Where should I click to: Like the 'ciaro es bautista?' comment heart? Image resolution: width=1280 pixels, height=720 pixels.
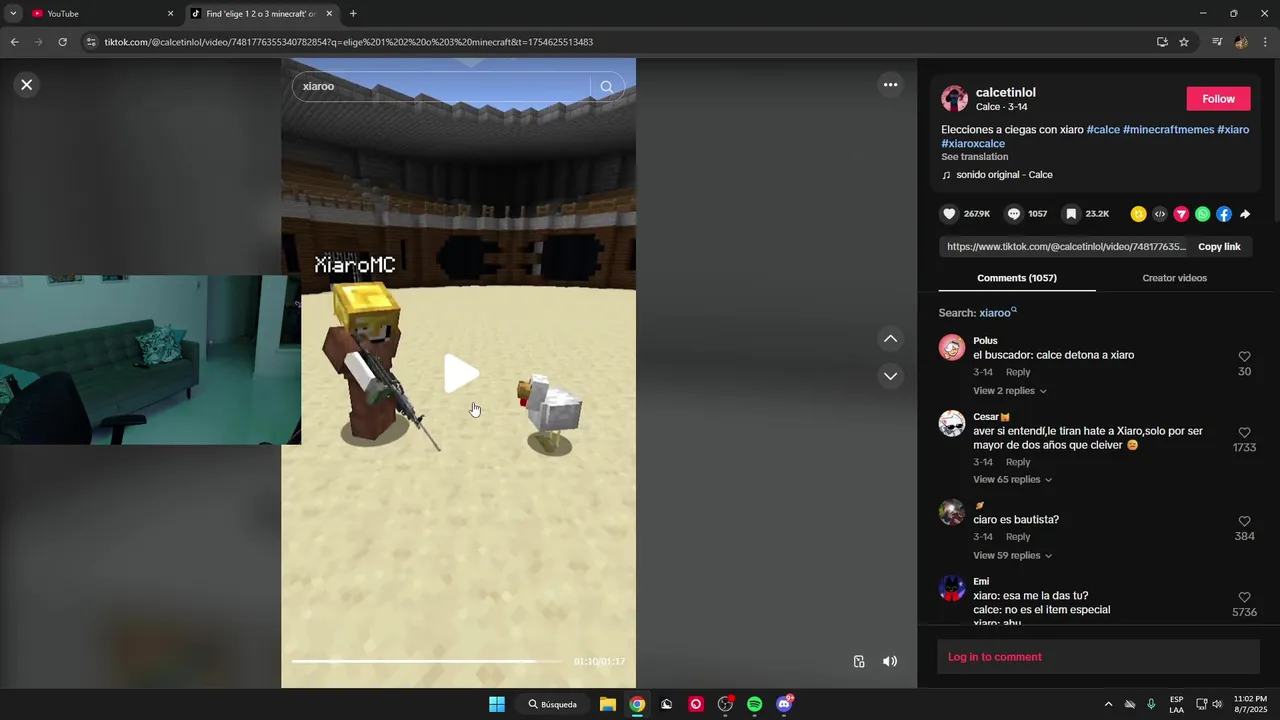coord(1244,522)
